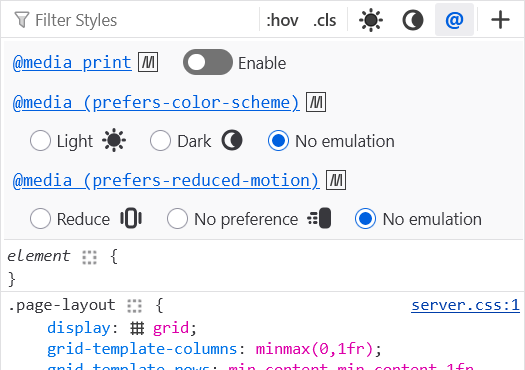This screenshot has width=525, height=370.
Task: Open the @media print link
Action: tap(72, 62)
